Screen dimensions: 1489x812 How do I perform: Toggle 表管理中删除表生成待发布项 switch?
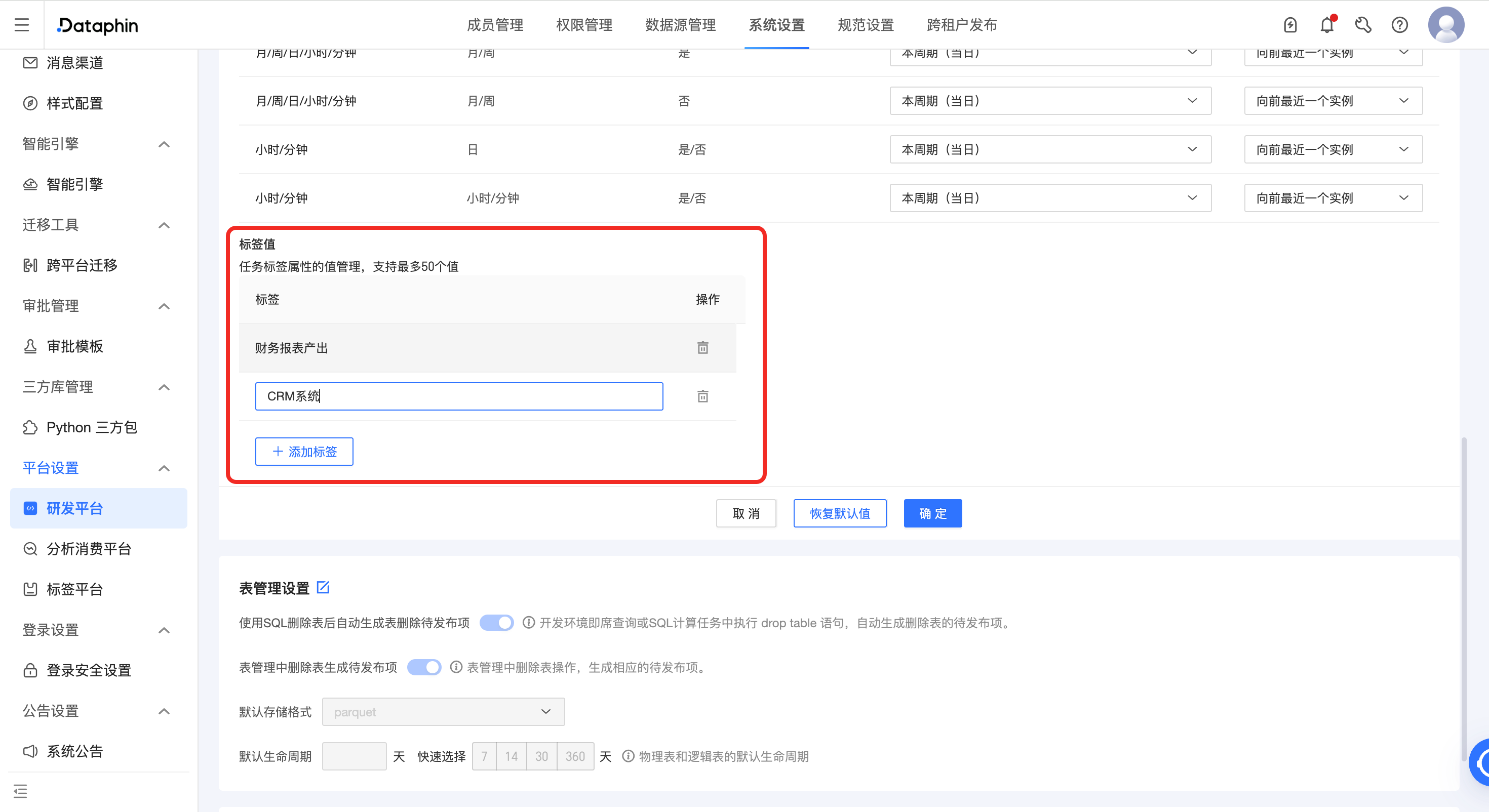424,667
